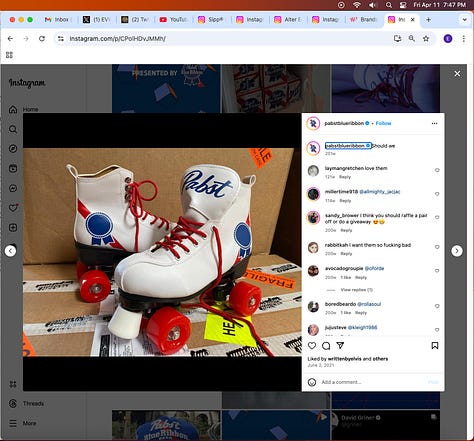
Task: Follow pabstblueribbon account
Action: coord(383,123)
